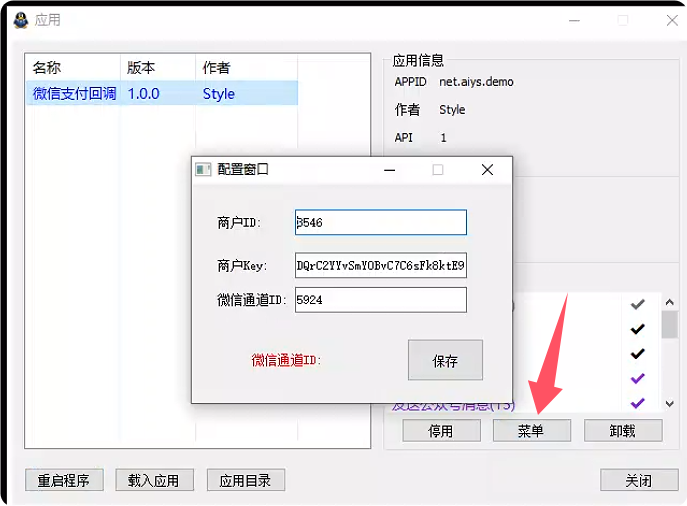Click the 版本 column header
Screen dimensions: 687x506
158,67
